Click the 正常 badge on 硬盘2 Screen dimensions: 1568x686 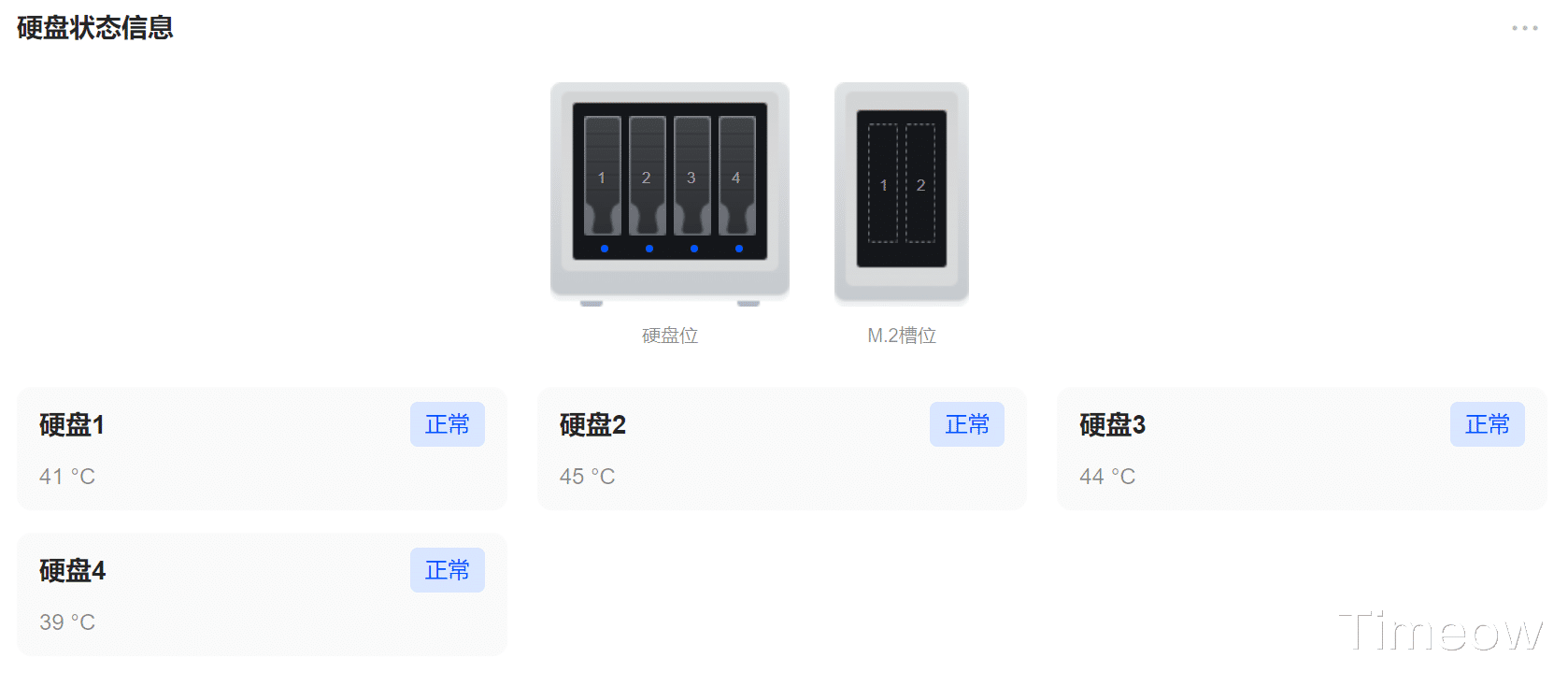pos(967,424)
